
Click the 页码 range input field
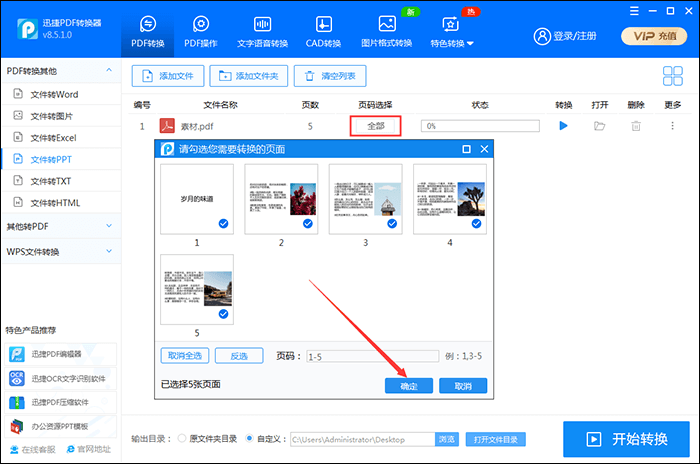tap(372, 356)
